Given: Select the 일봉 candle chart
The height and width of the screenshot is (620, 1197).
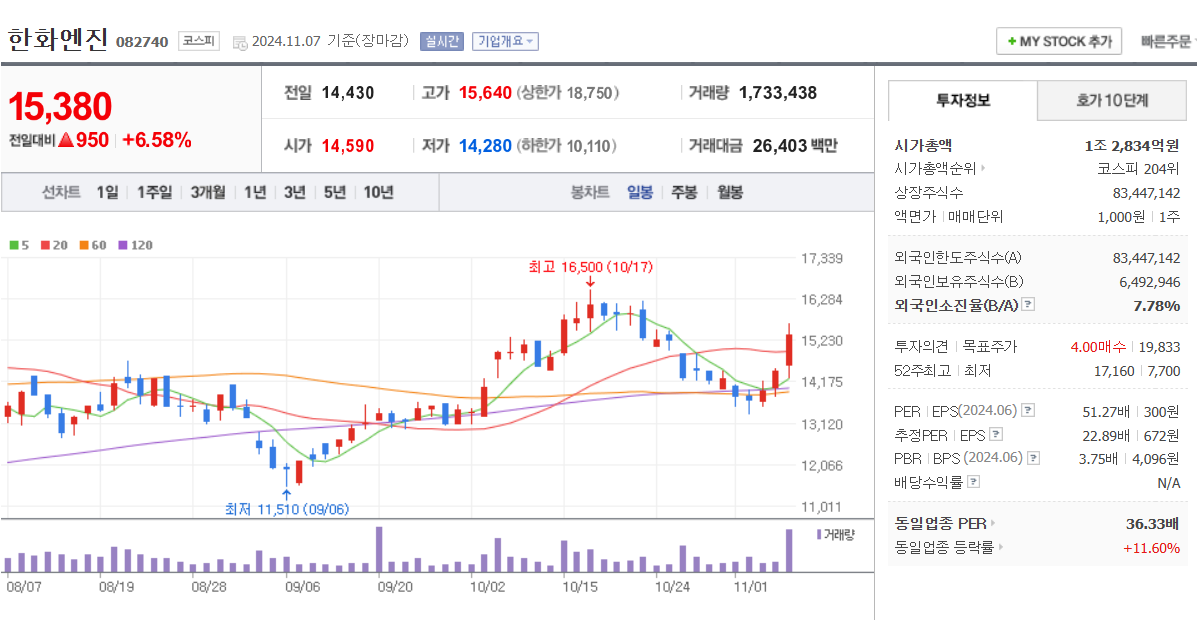Looking at the screenshot, I should click(640, 192).
